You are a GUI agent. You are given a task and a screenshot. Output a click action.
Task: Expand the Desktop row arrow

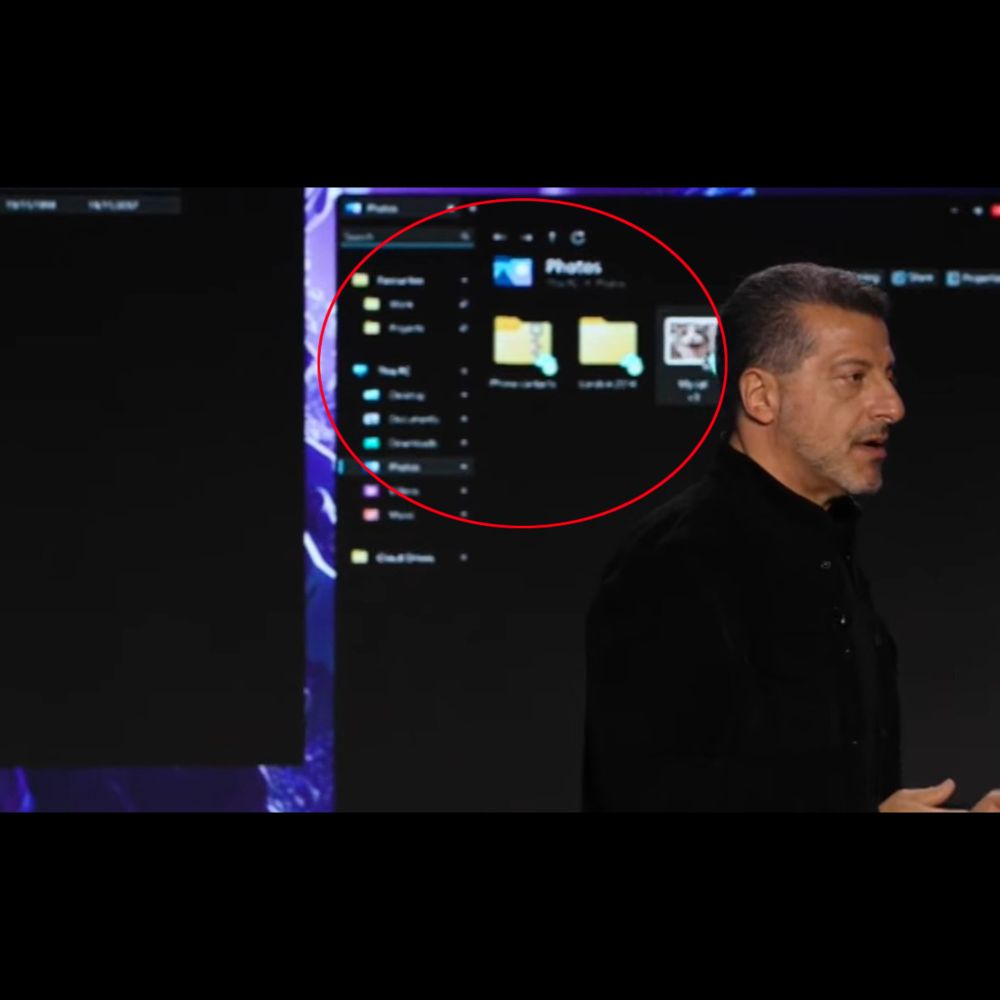click(x=464, y=395)
